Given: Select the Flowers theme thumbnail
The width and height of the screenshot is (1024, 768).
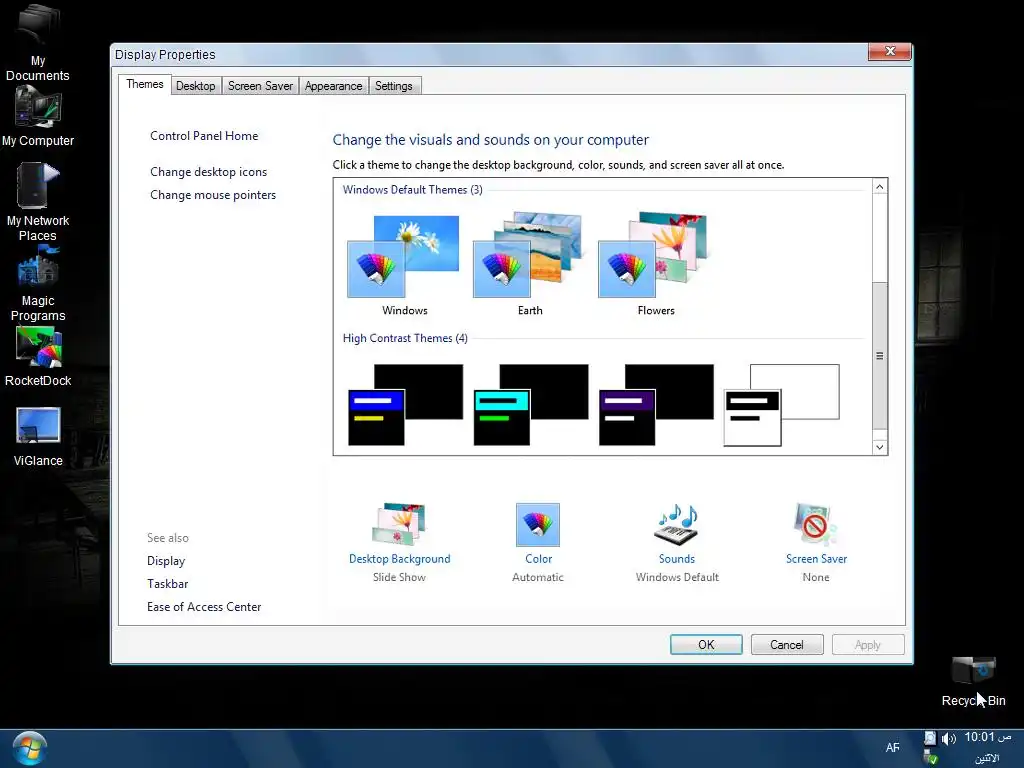Looking at the screenshot, I should [x=654, y=255].
